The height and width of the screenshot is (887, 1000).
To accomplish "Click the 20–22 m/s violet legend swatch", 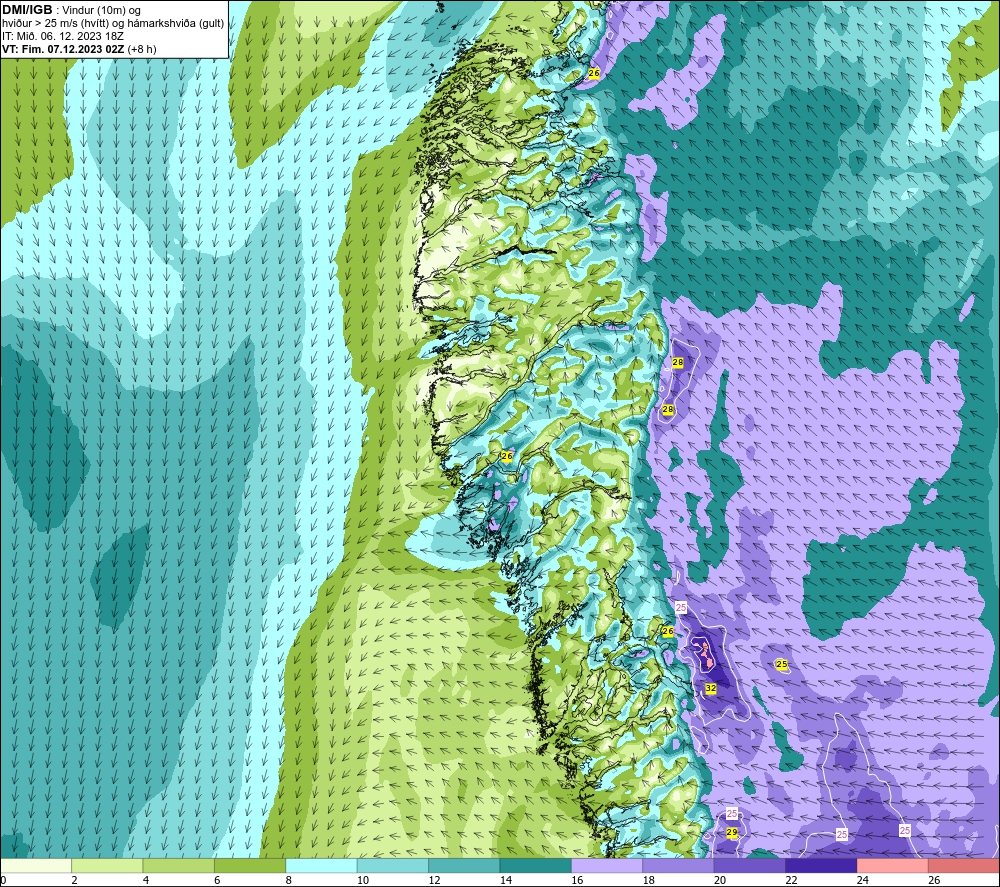I will 750,865.
